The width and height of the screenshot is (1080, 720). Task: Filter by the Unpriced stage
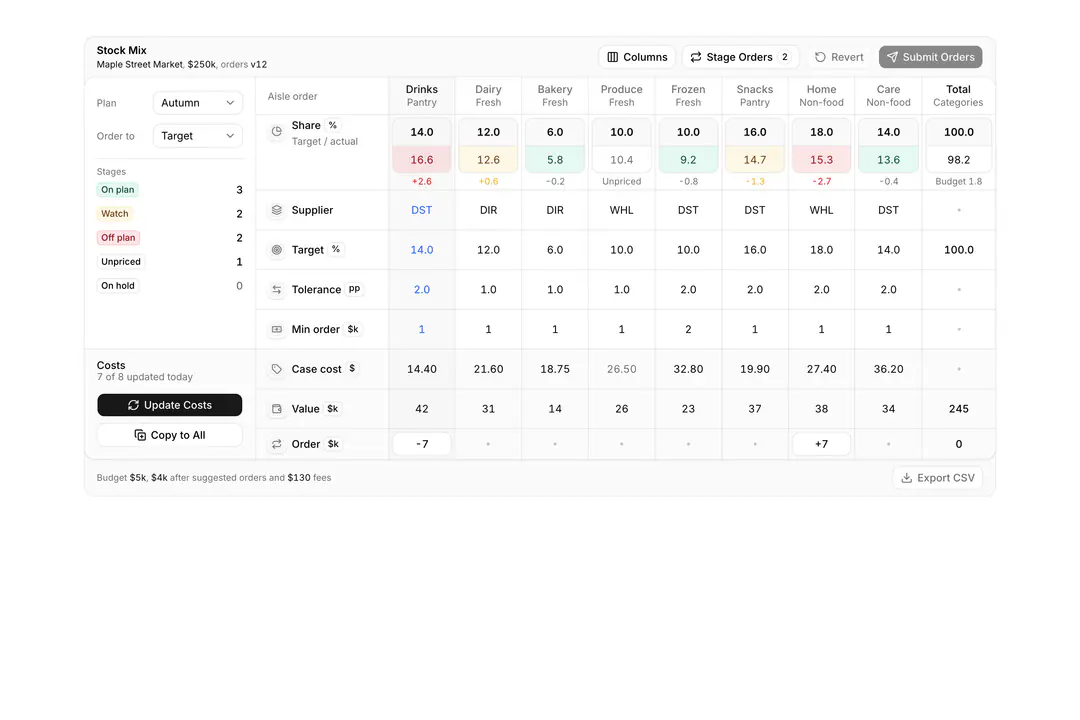click(121, 262)
